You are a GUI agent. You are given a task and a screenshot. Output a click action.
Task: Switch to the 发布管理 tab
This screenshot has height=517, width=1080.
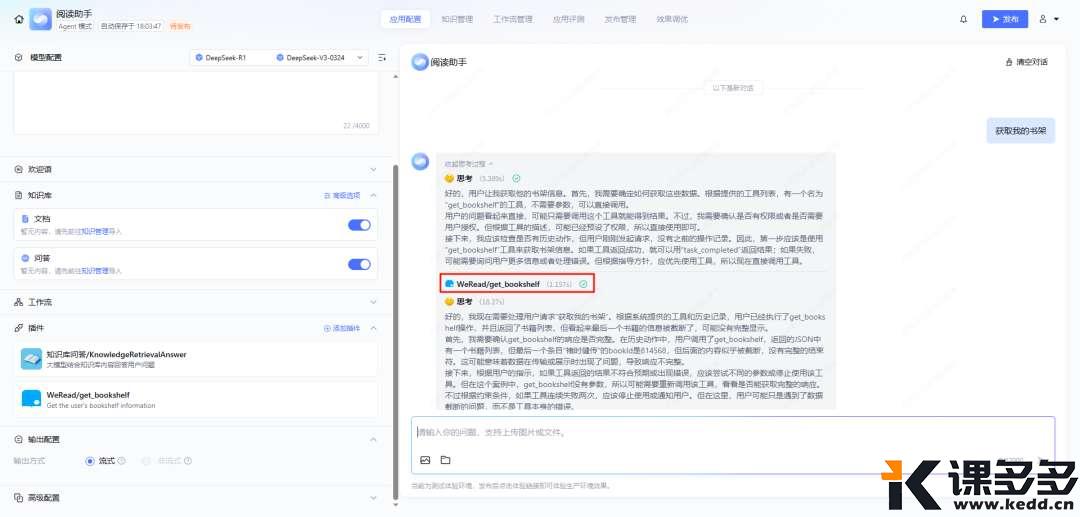620,19
